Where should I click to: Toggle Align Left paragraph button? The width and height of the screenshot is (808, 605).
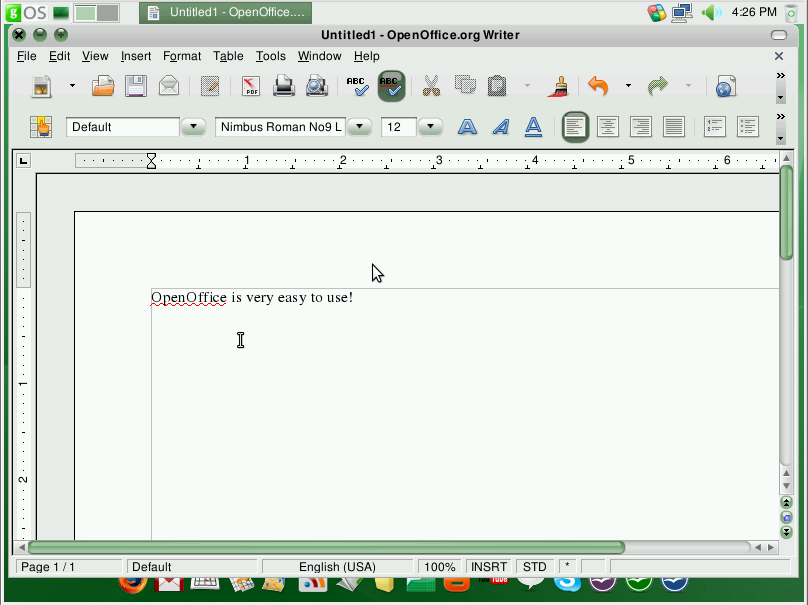click(x=575, y=127)
